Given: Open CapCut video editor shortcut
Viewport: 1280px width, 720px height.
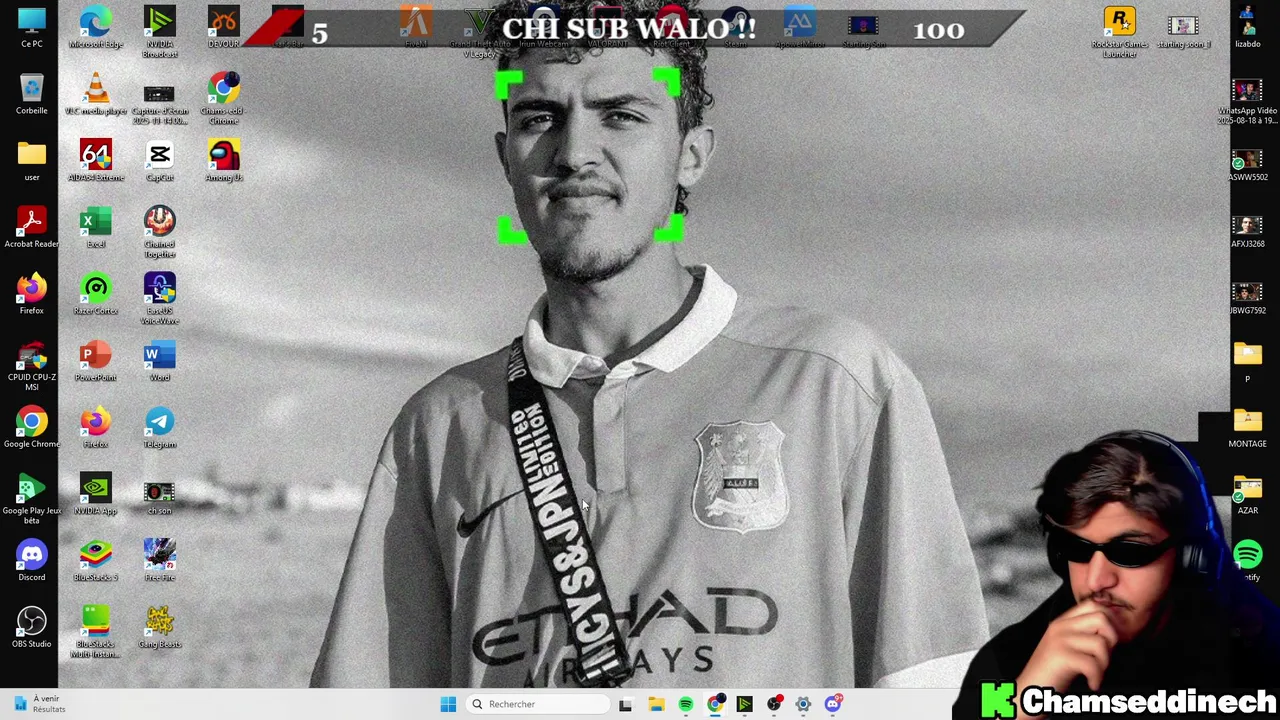Looking at the screenshot, I should tap(159, 161).
